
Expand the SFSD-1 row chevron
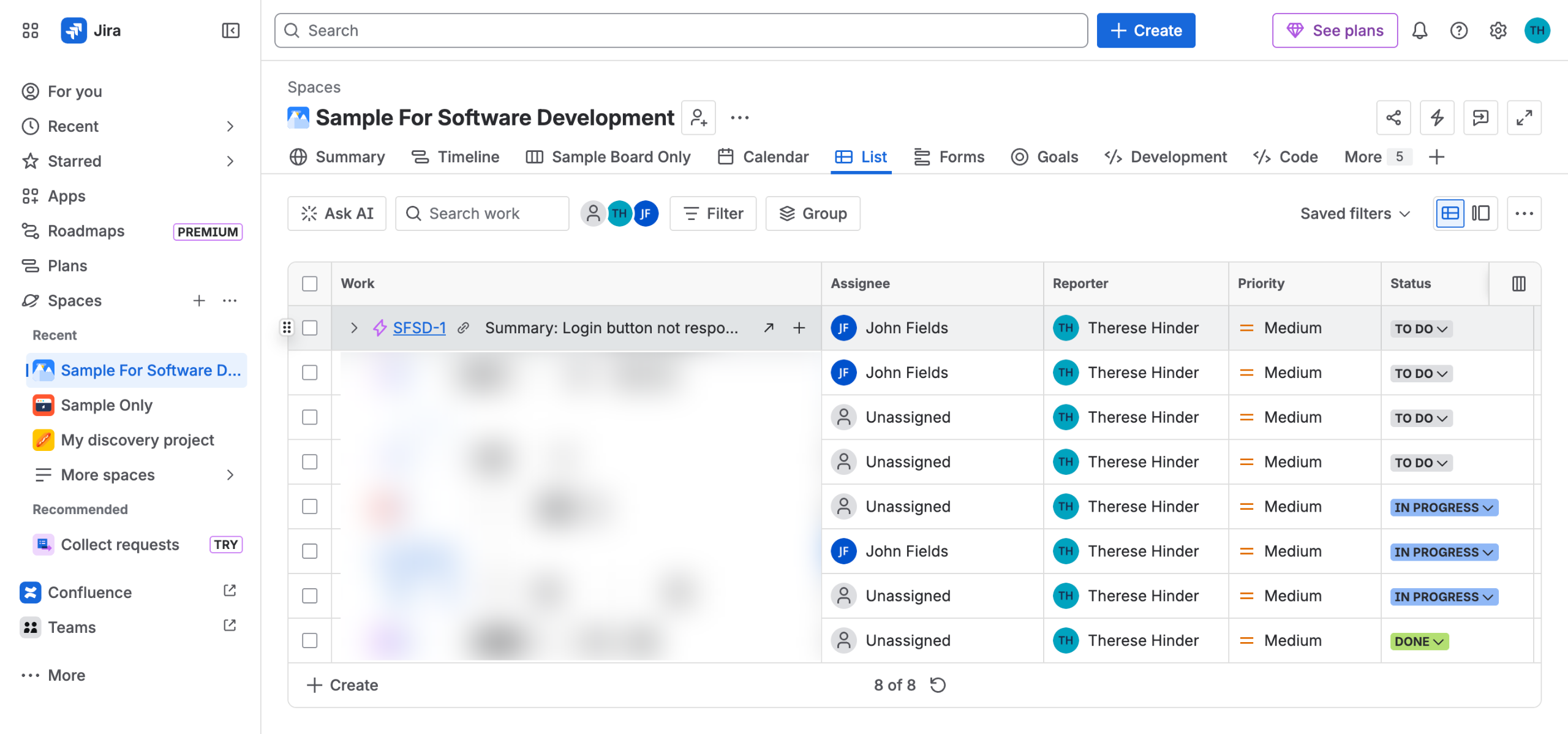click(x=353, y=328)
